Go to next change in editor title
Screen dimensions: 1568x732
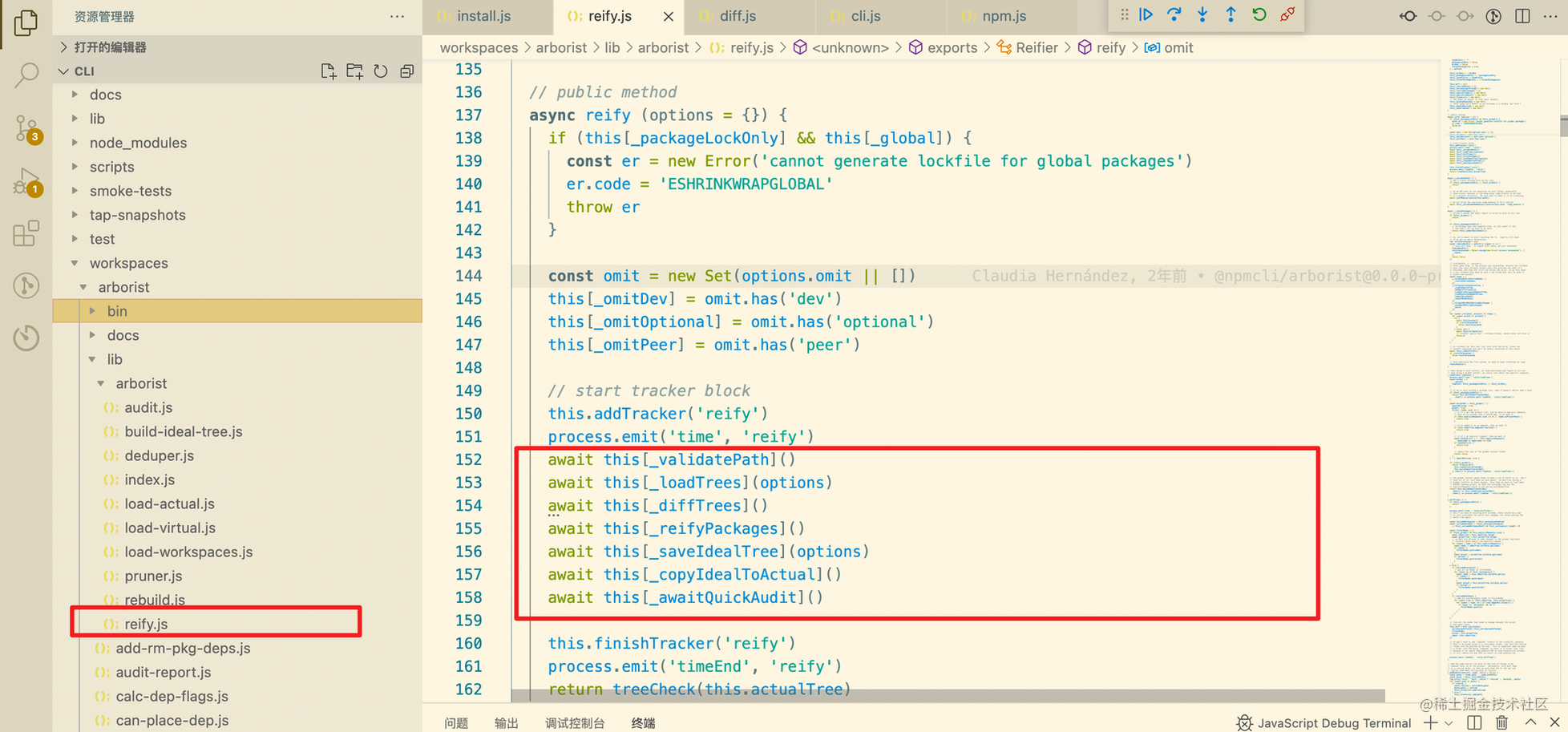pos(1465,16)
